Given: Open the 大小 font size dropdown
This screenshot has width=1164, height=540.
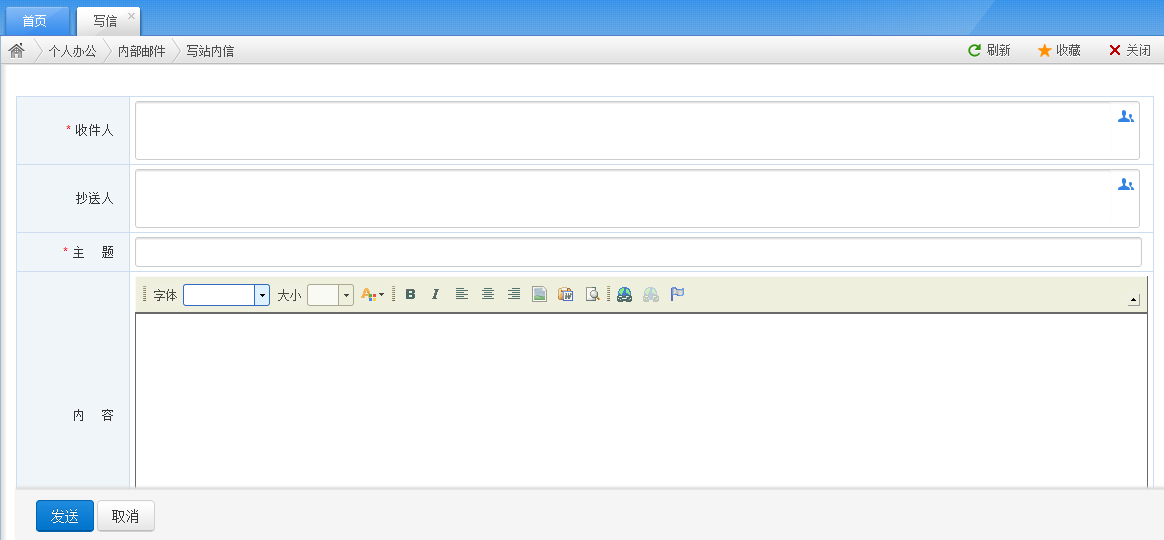Looking at the screenshot, I should point(346,295).
